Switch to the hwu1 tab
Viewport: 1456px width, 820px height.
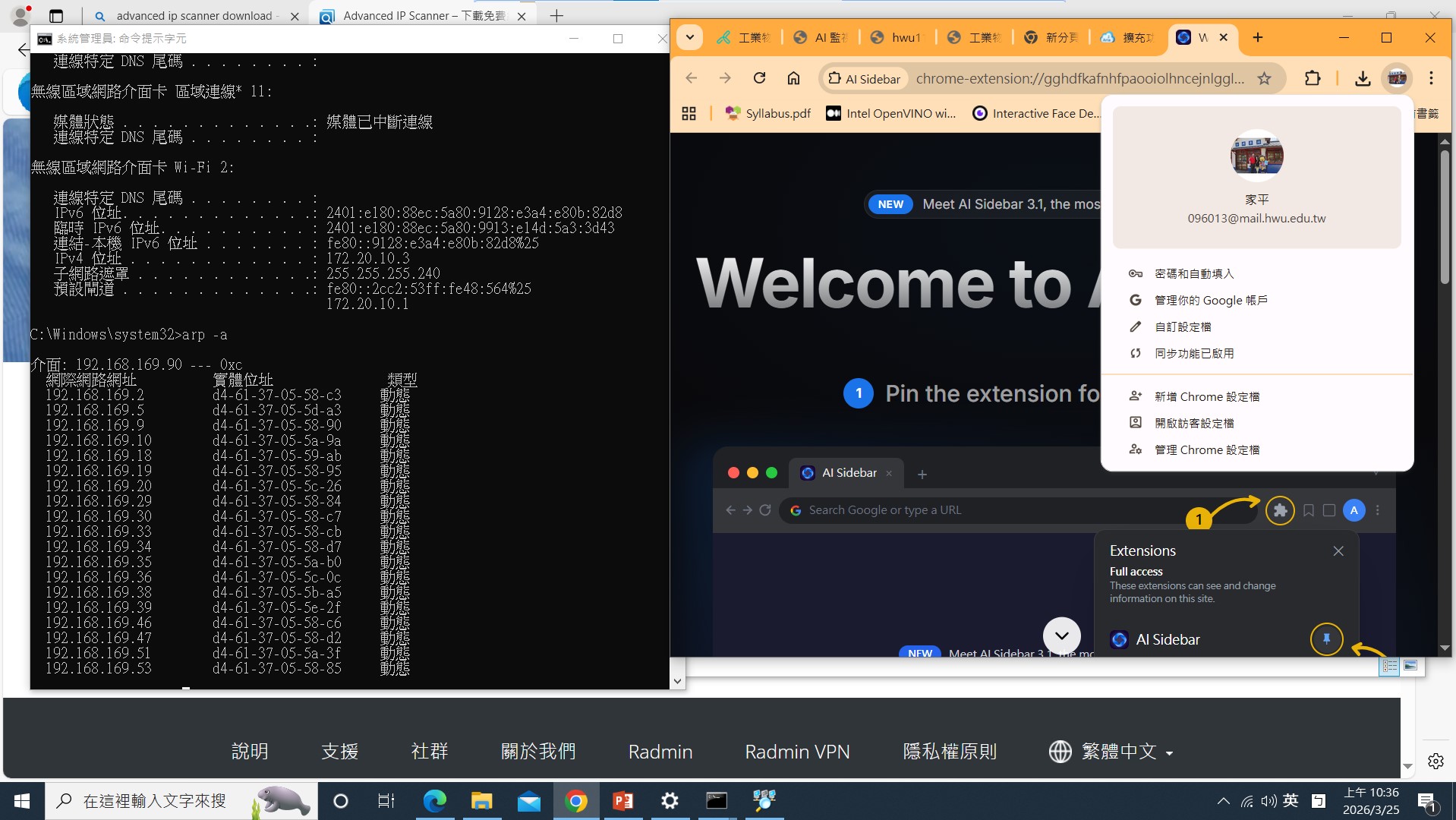point(897,37)
